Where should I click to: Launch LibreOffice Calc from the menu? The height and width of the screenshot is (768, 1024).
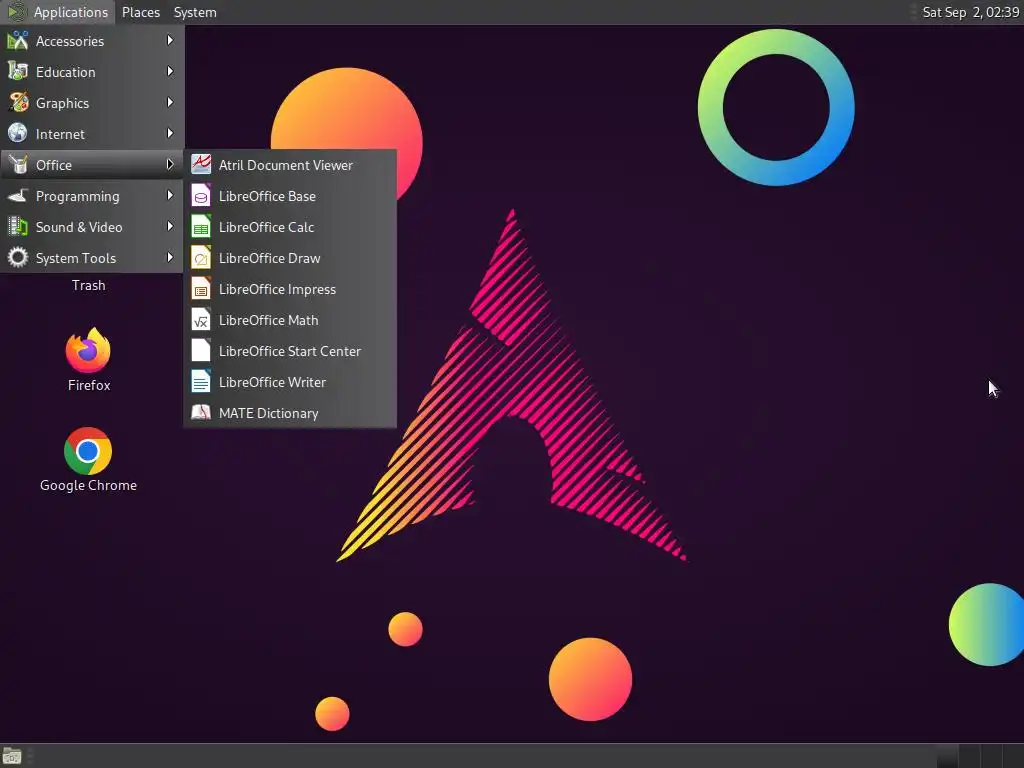coord(290,227)
